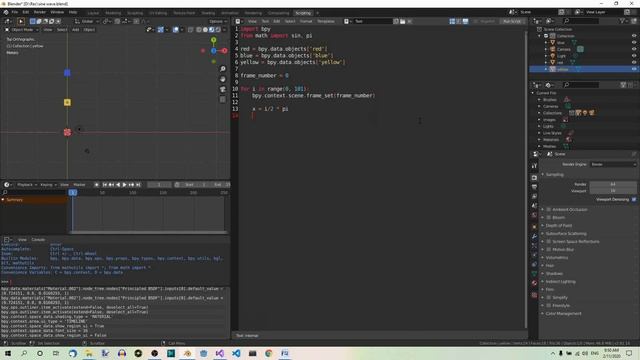This screenshot has width=640, height=360.
Task: Expand the Subsurface Scattering panel
Action: [566, 233]
